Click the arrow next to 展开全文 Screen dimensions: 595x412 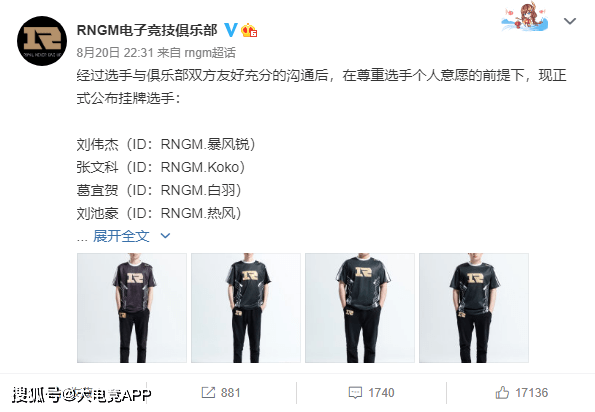point(165,236)
